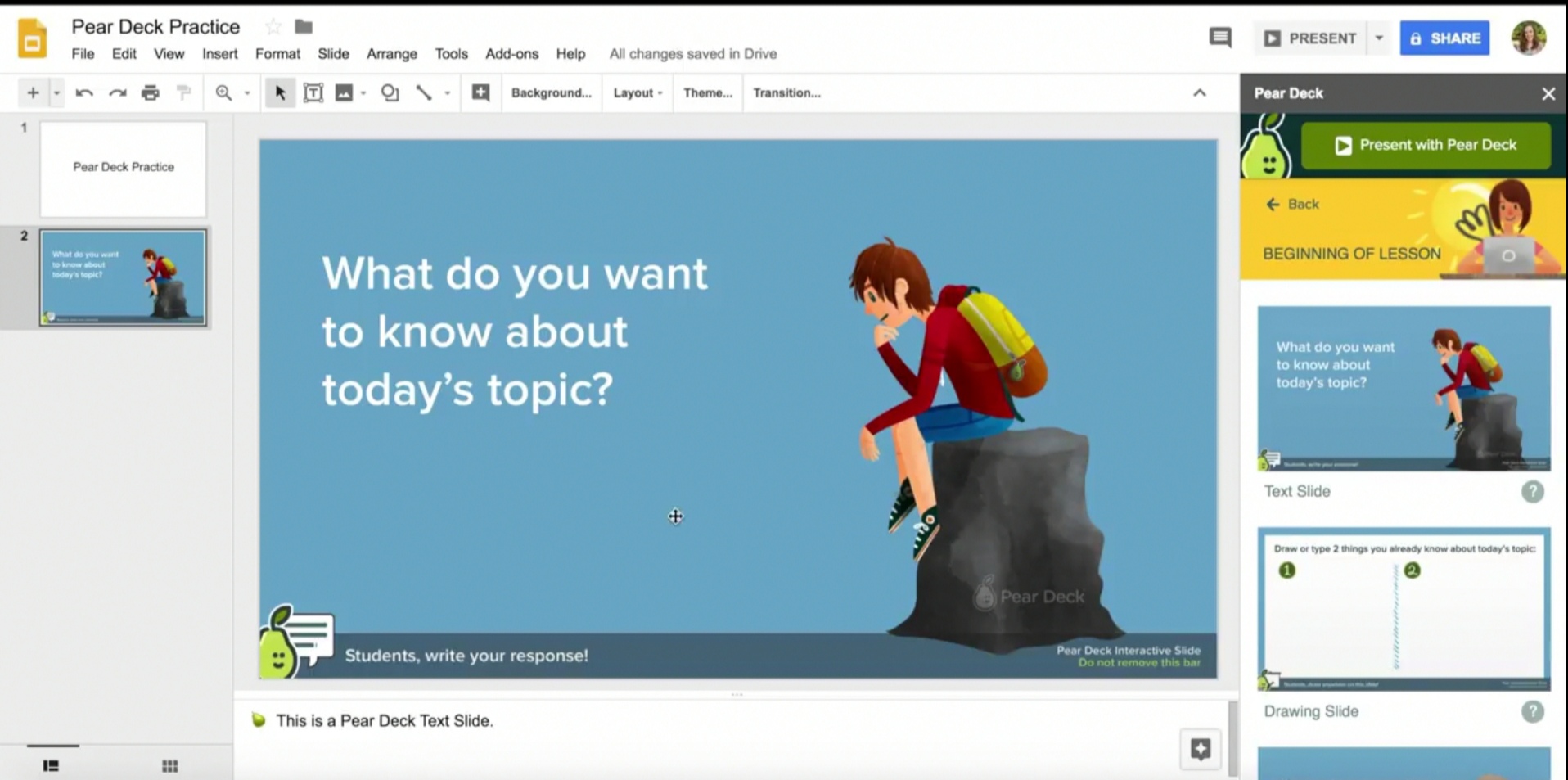This screenshot has height=780, width=1568.
Task: Open the Insert menu
Action: point(220,54)
